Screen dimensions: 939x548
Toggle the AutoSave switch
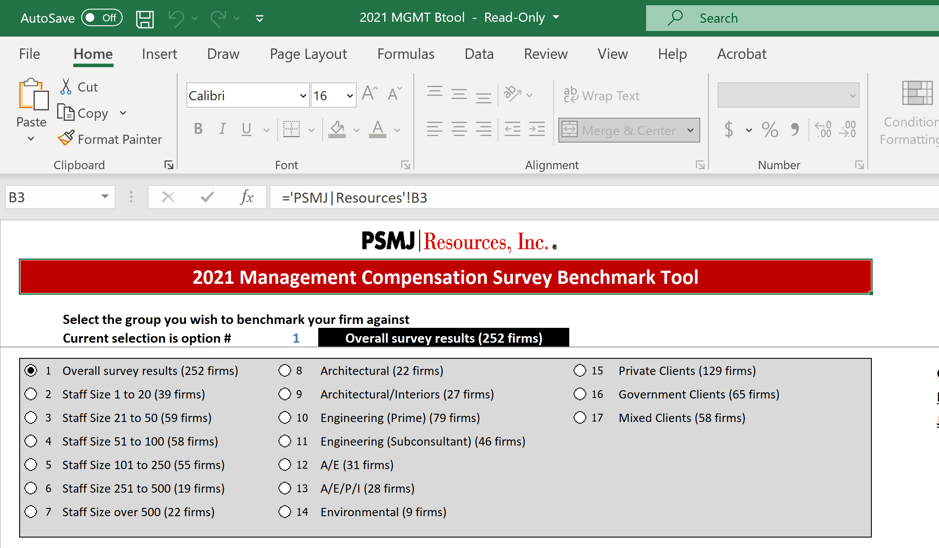(102, 18)
